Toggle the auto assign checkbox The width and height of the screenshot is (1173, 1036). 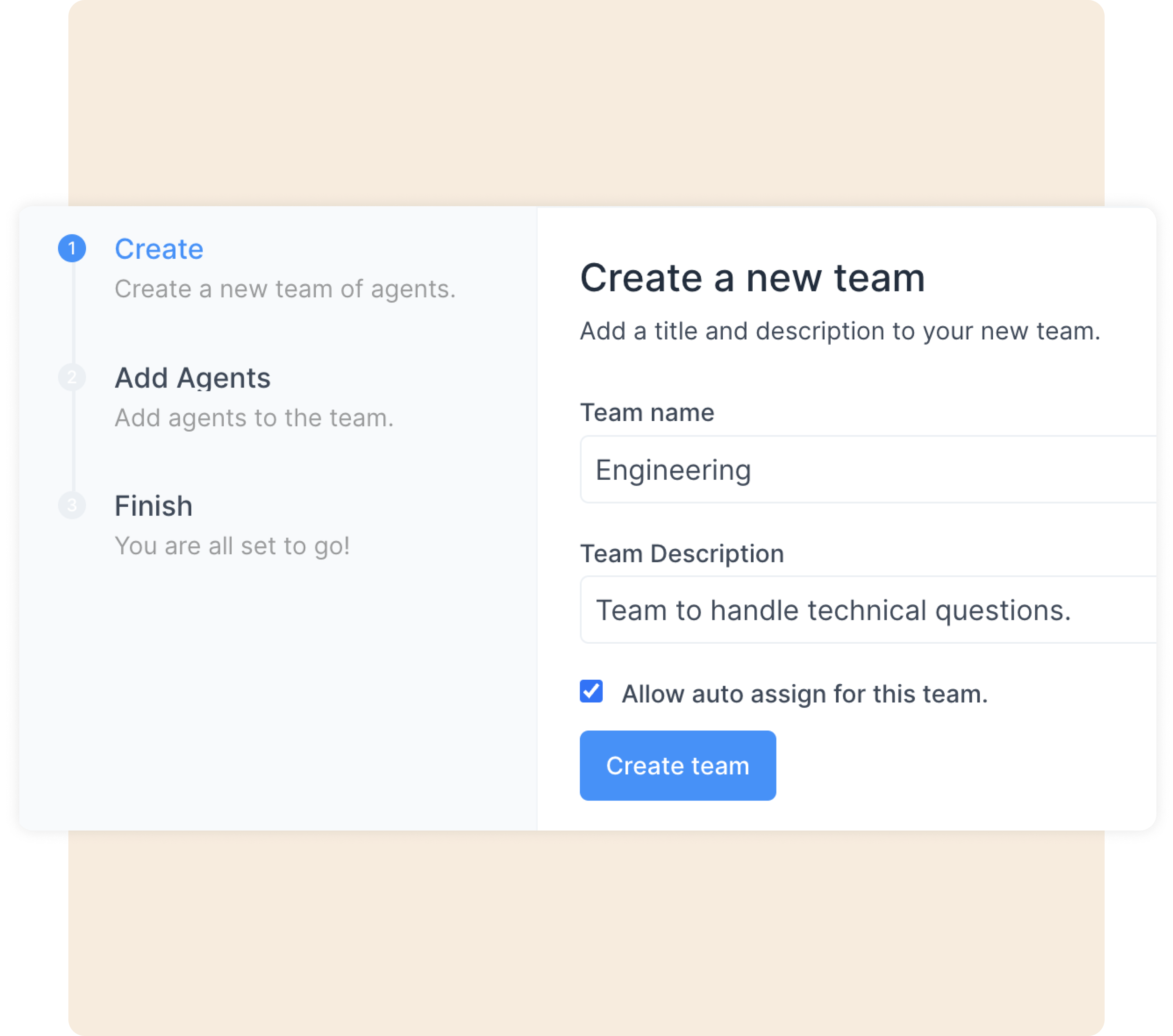click(591, 691)
